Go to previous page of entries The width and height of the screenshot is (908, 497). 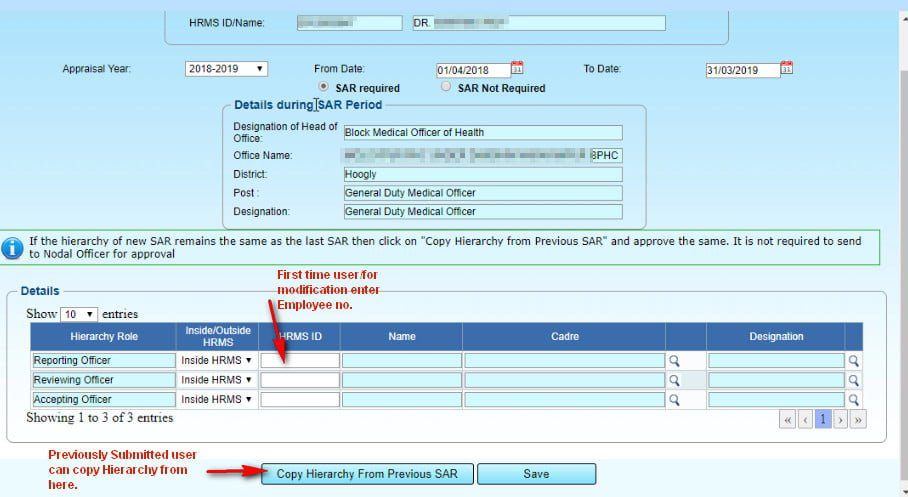point(806,419)
